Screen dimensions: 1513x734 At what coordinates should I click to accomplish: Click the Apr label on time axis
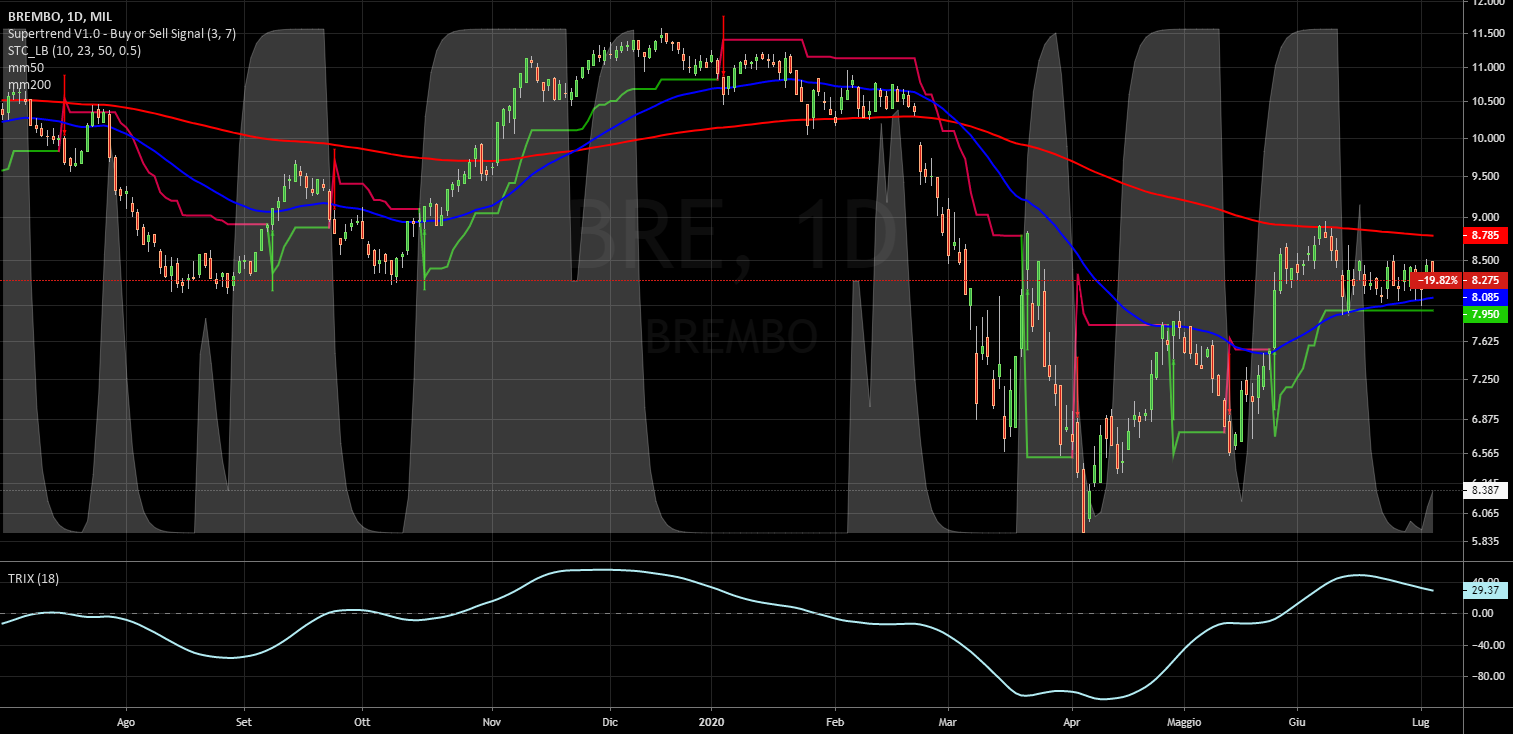tap(1072, 720)
